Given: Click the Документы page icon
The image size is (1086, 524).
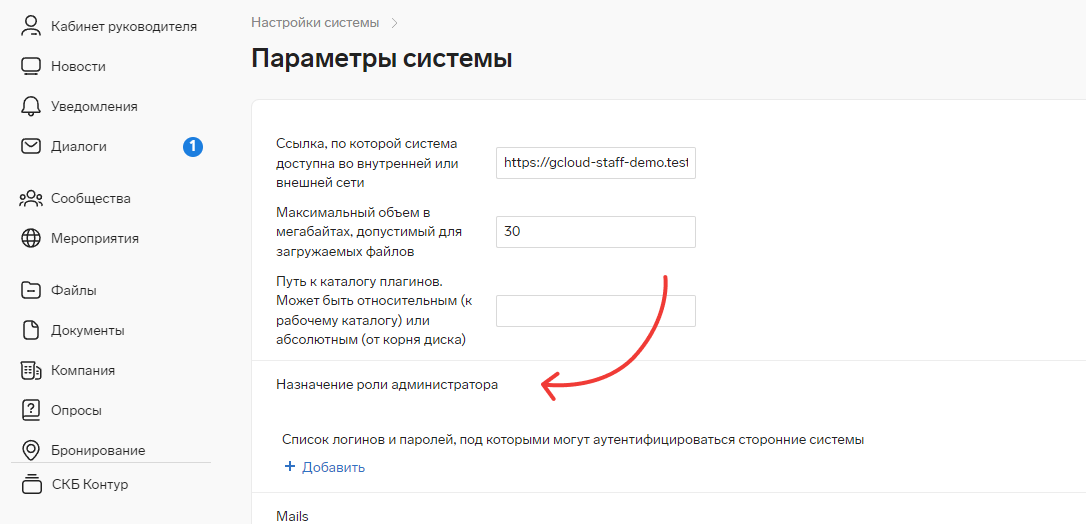Looking at the screenshot, I should click(x=30, y=330).
